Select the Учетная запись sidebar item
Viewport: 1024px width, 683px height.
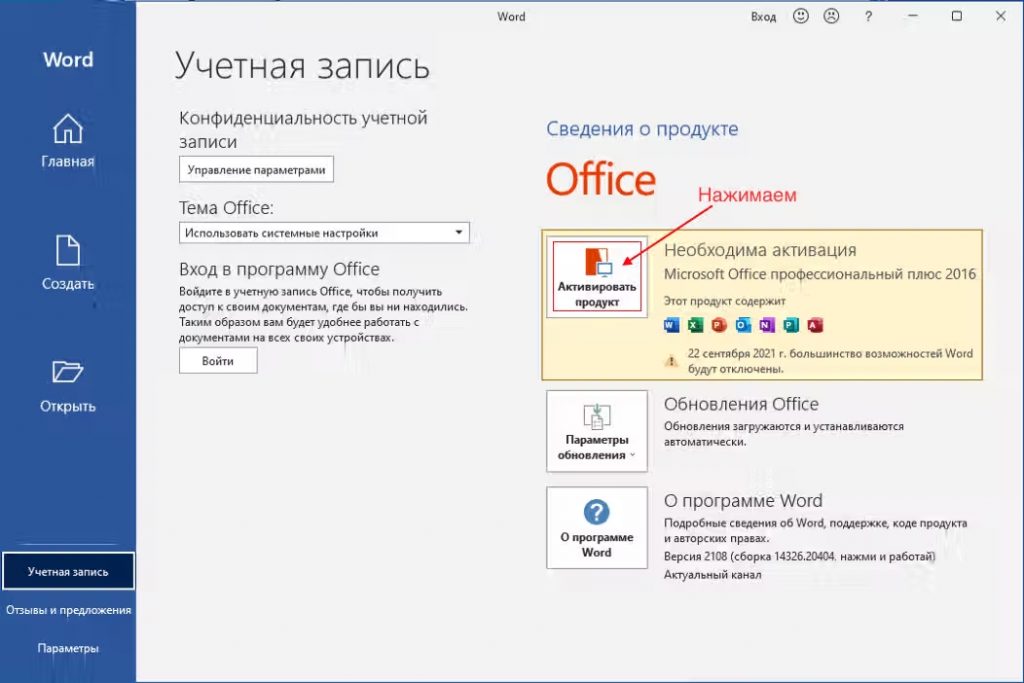point(66,570)
